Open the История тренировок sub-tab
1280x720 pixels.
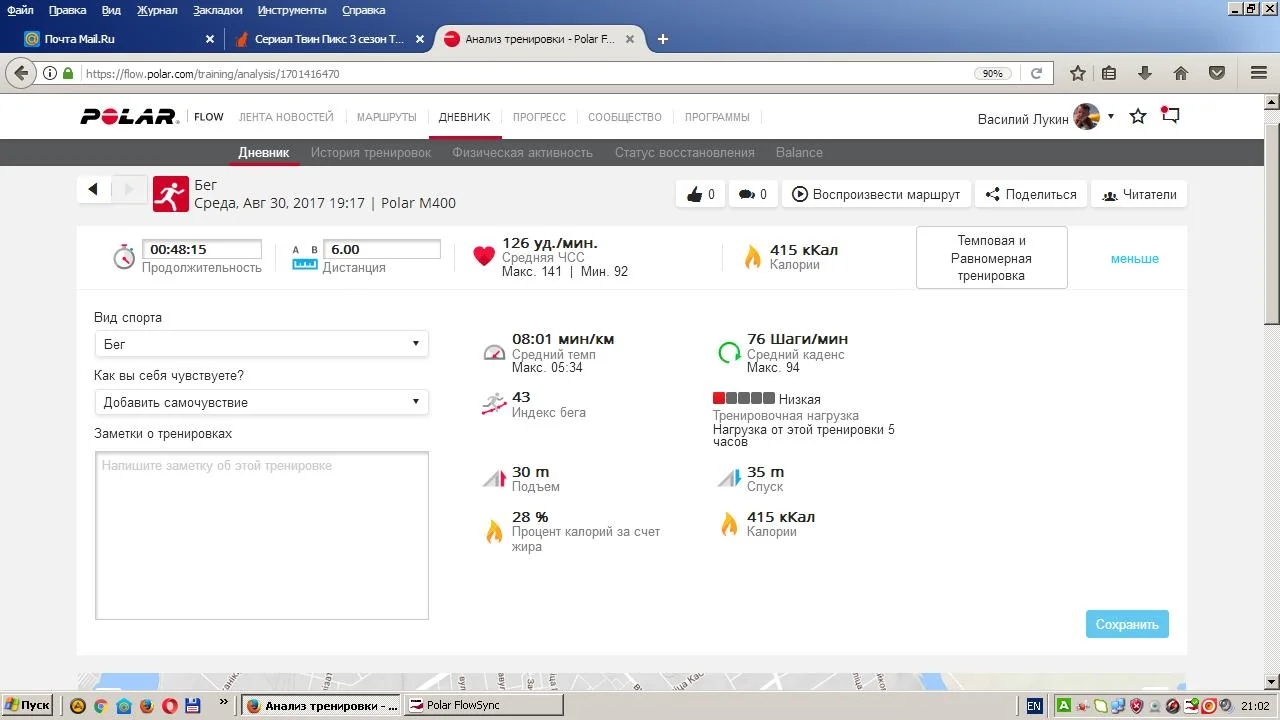point(370,152)
